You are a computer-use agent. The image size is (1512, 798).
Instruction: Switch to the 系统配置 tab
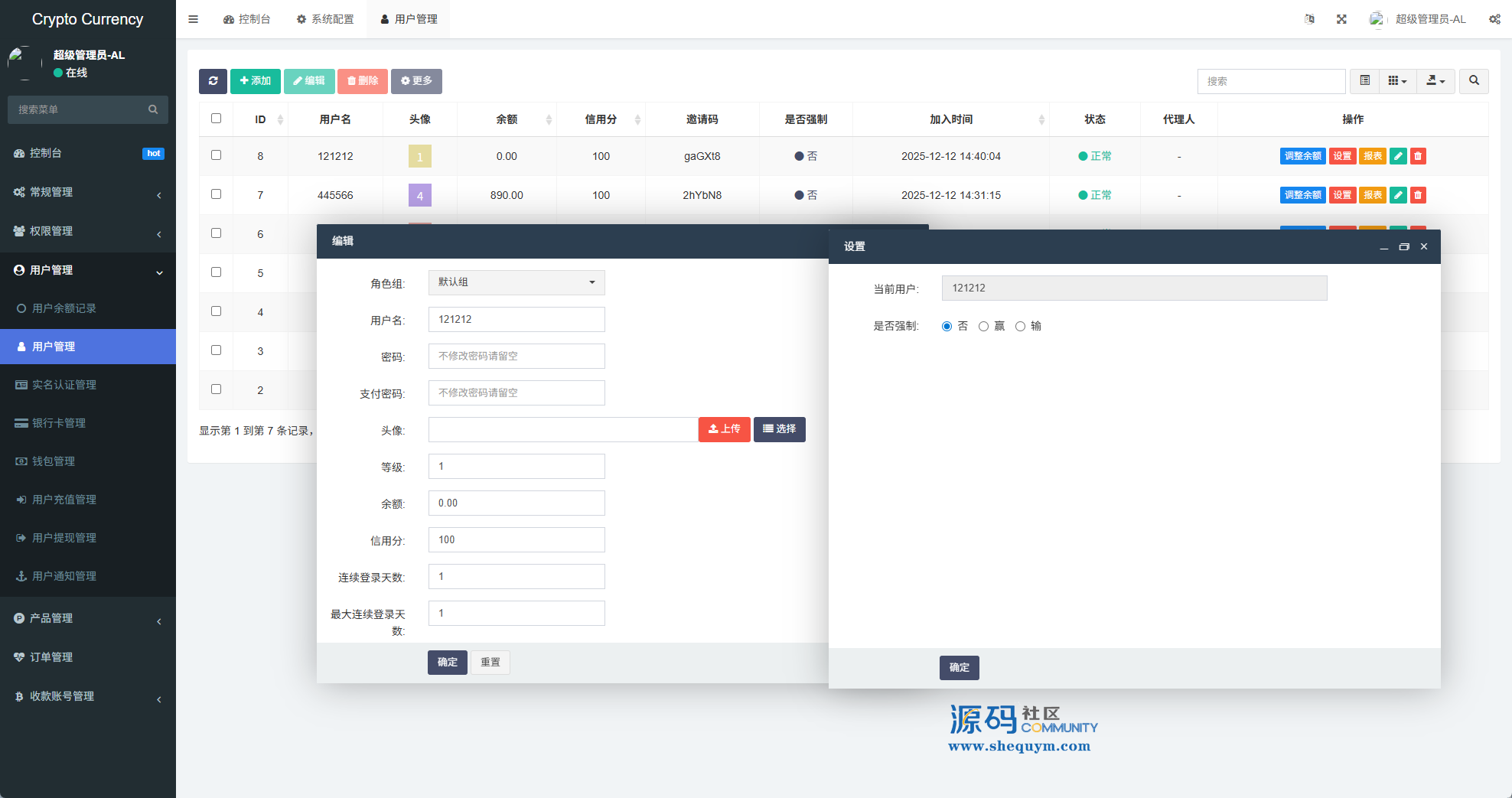click(x=325, y=19)
